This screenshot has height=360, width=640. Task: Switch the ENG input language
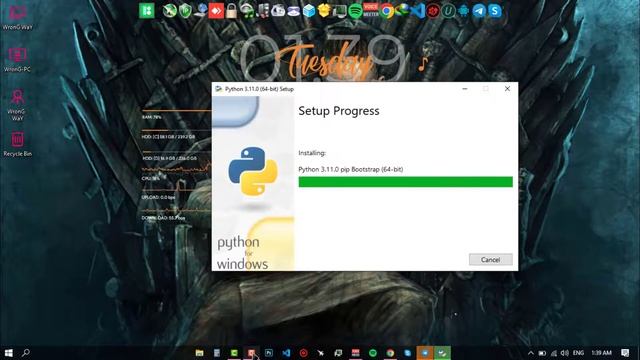click(x=578, y=353)
